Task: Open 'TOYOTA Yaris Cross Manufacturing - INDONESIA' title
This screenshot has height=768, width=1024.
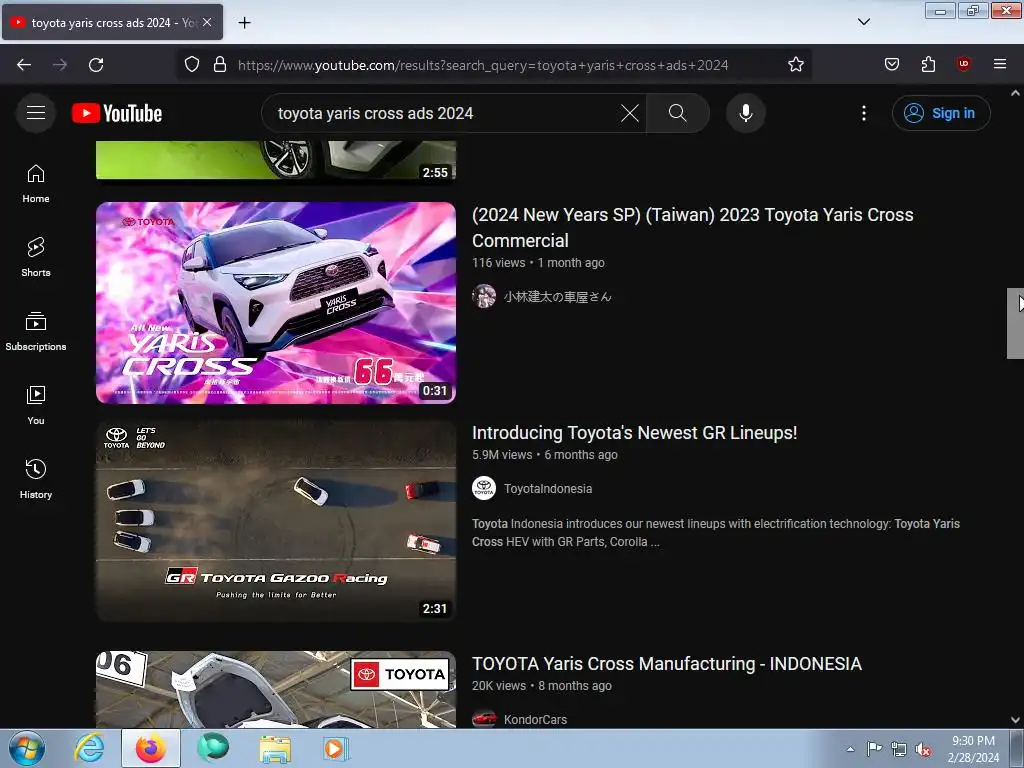Action: (x=667, y=664)
